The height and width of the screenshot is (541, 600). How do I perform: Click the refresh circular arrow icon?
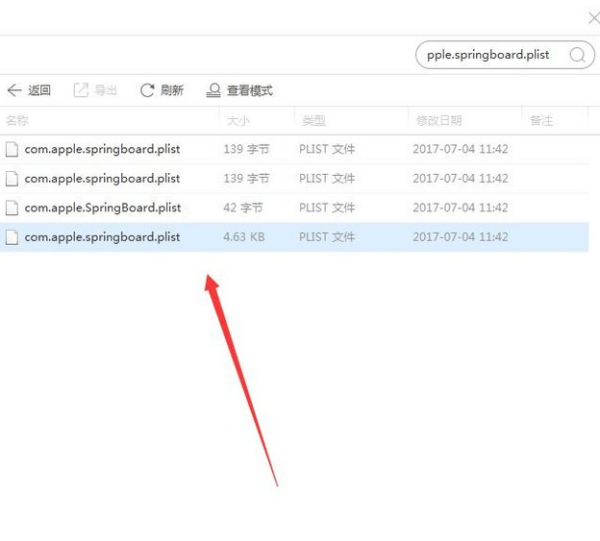pyautogui.click(x=147, y=90)
